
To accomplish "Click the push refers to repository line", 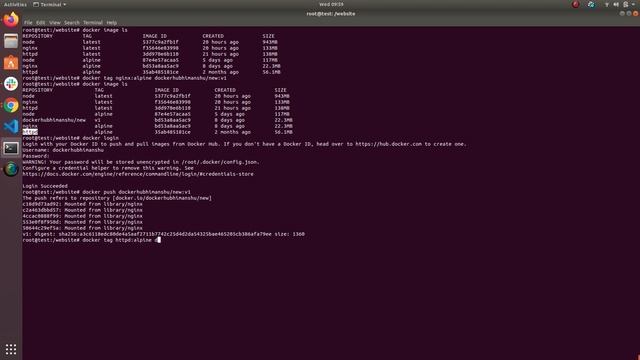I will pos(117,198).
